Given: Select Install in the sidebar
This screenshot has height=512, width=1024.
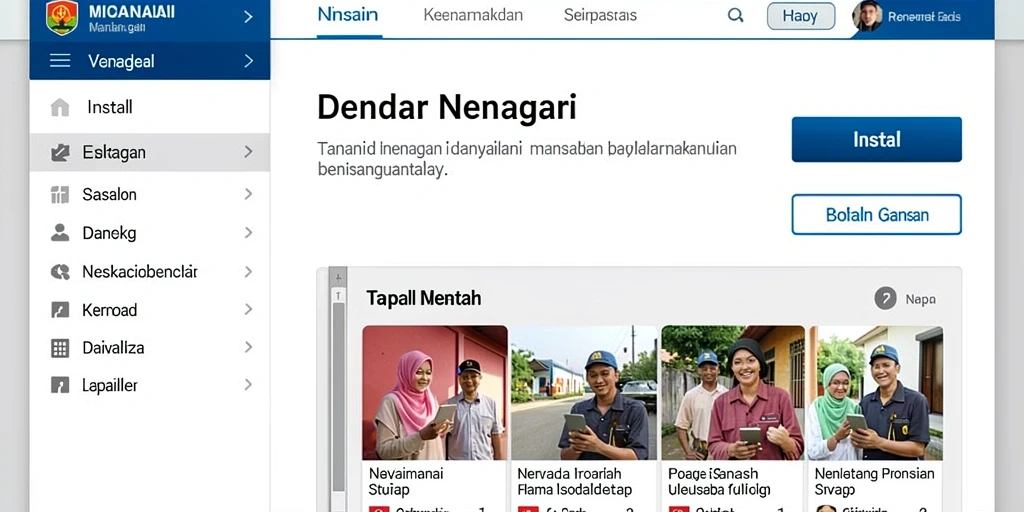Looking at the screenshot, I should (150, 107).
